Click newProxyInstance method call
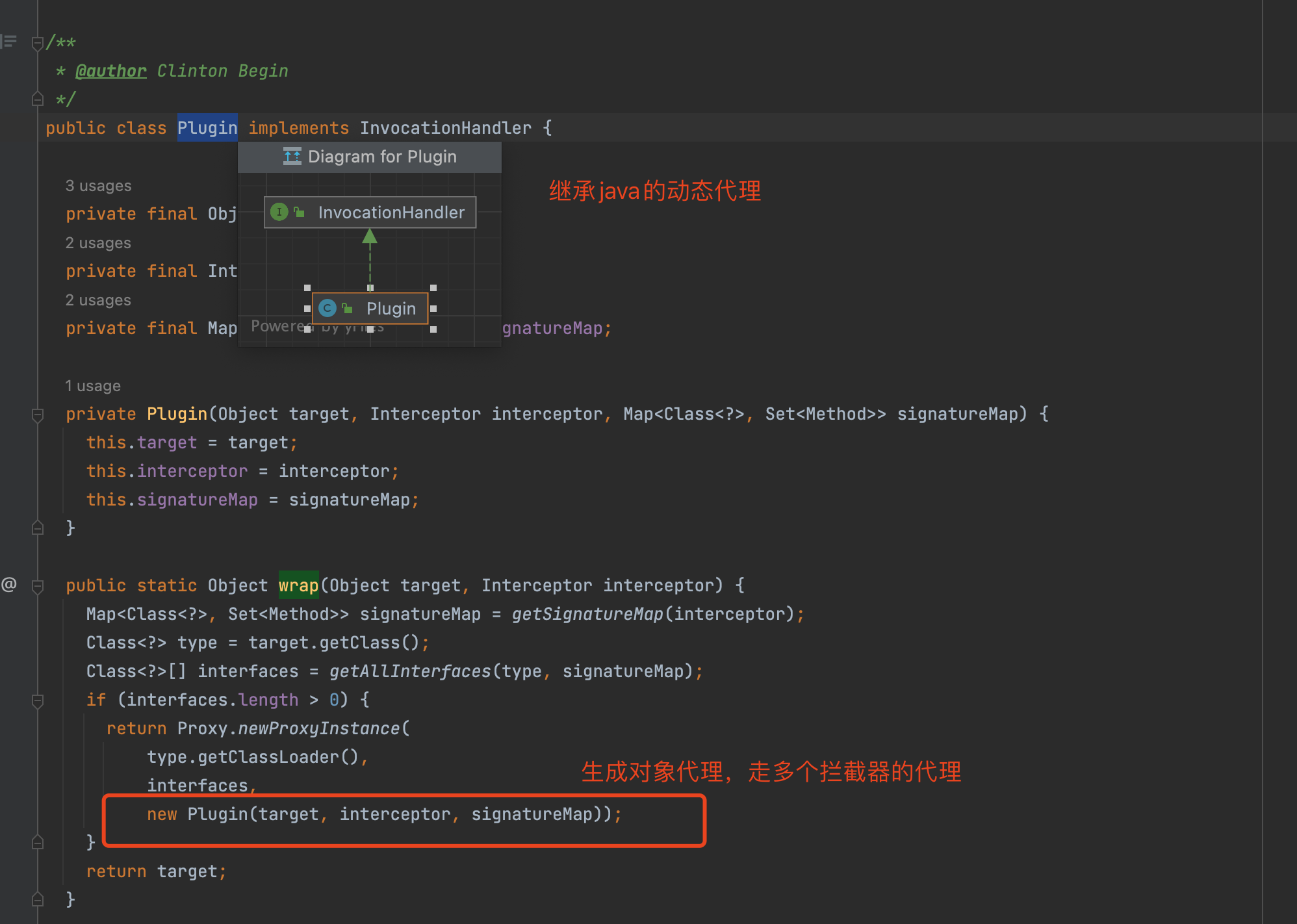The width and height of the screenshot is (1297, 924). (318, 728)
